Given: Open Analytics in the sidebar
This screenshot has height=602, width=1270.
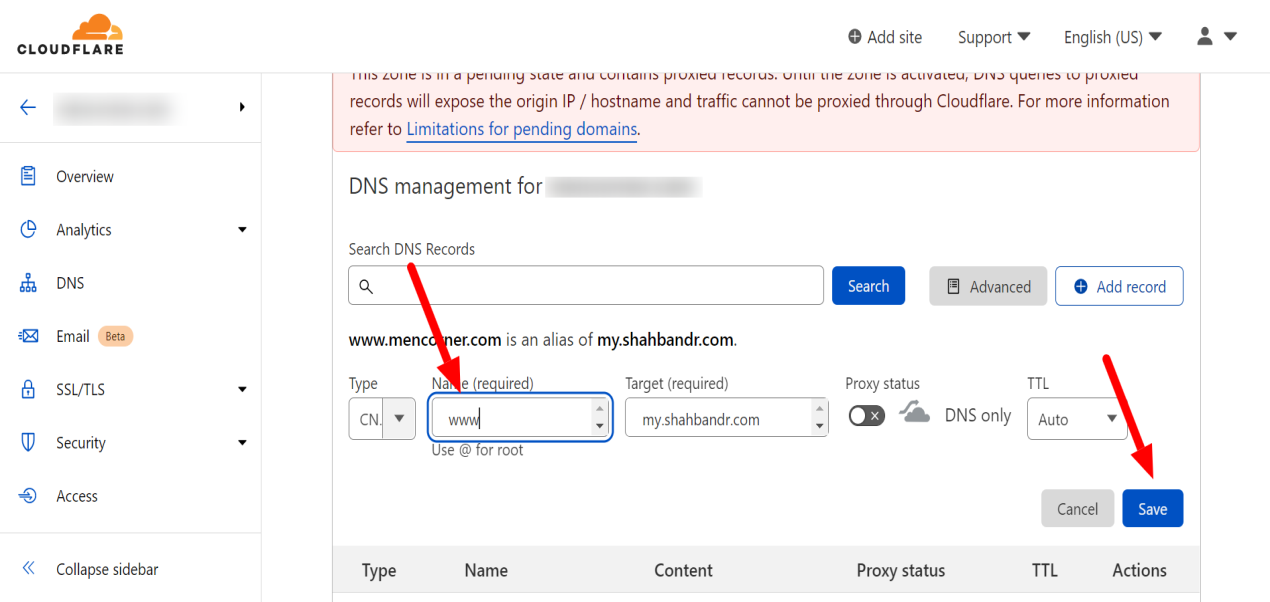Looking at the screenshot, I should tap(84, 229).
